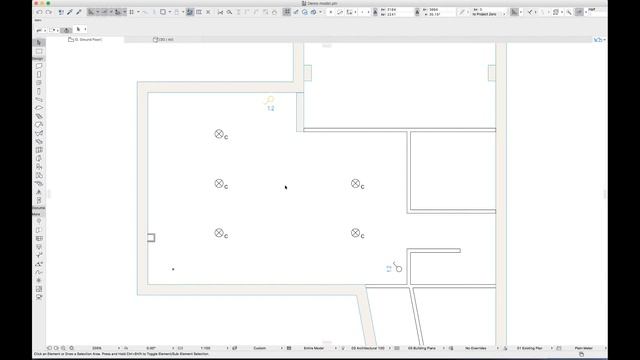Choose the Camera tool at toolbox bottom
This screenshot has height=360, width=640.
pyautogui.click(x=39, y=297)
